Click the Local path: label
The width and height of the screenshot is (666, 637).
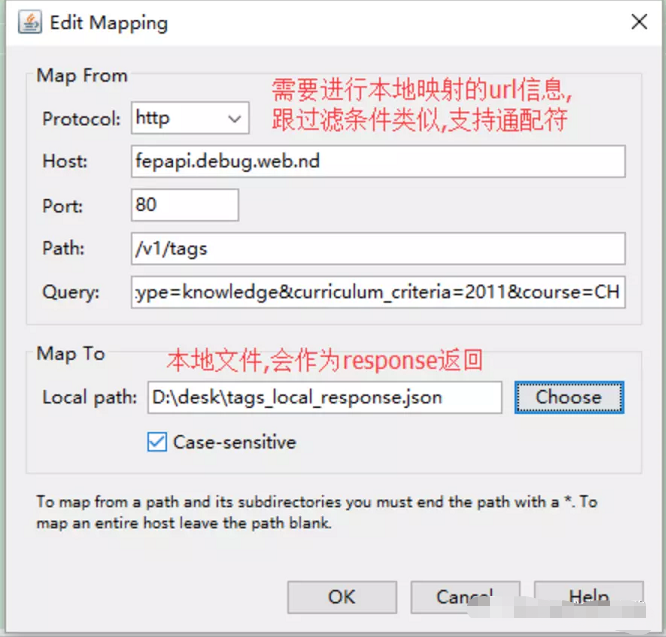click(x=90, y=397)
